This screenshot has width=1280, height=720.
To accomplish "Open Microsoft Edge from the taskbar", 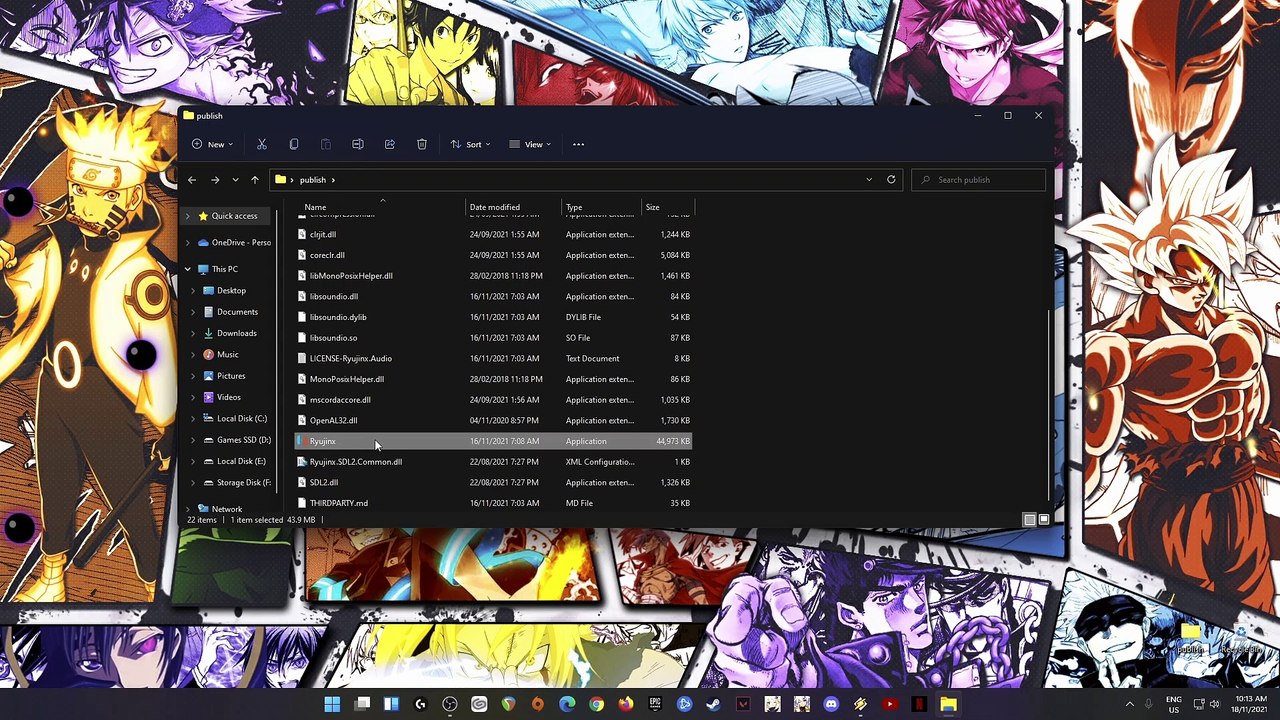I will click(x=567, y=704).
